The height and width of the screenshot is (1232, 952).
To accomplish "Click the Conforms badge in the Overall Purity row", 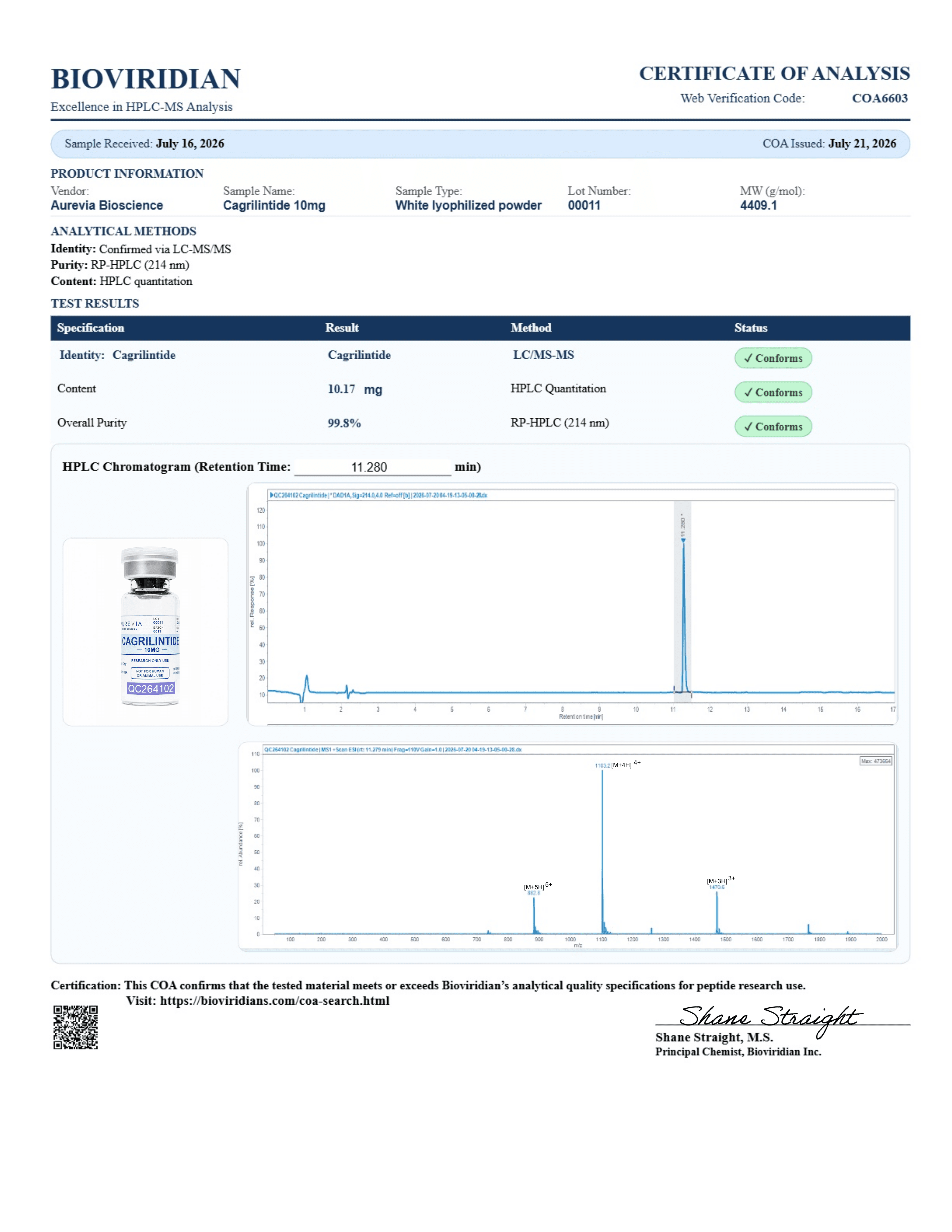I will [773, 426].
